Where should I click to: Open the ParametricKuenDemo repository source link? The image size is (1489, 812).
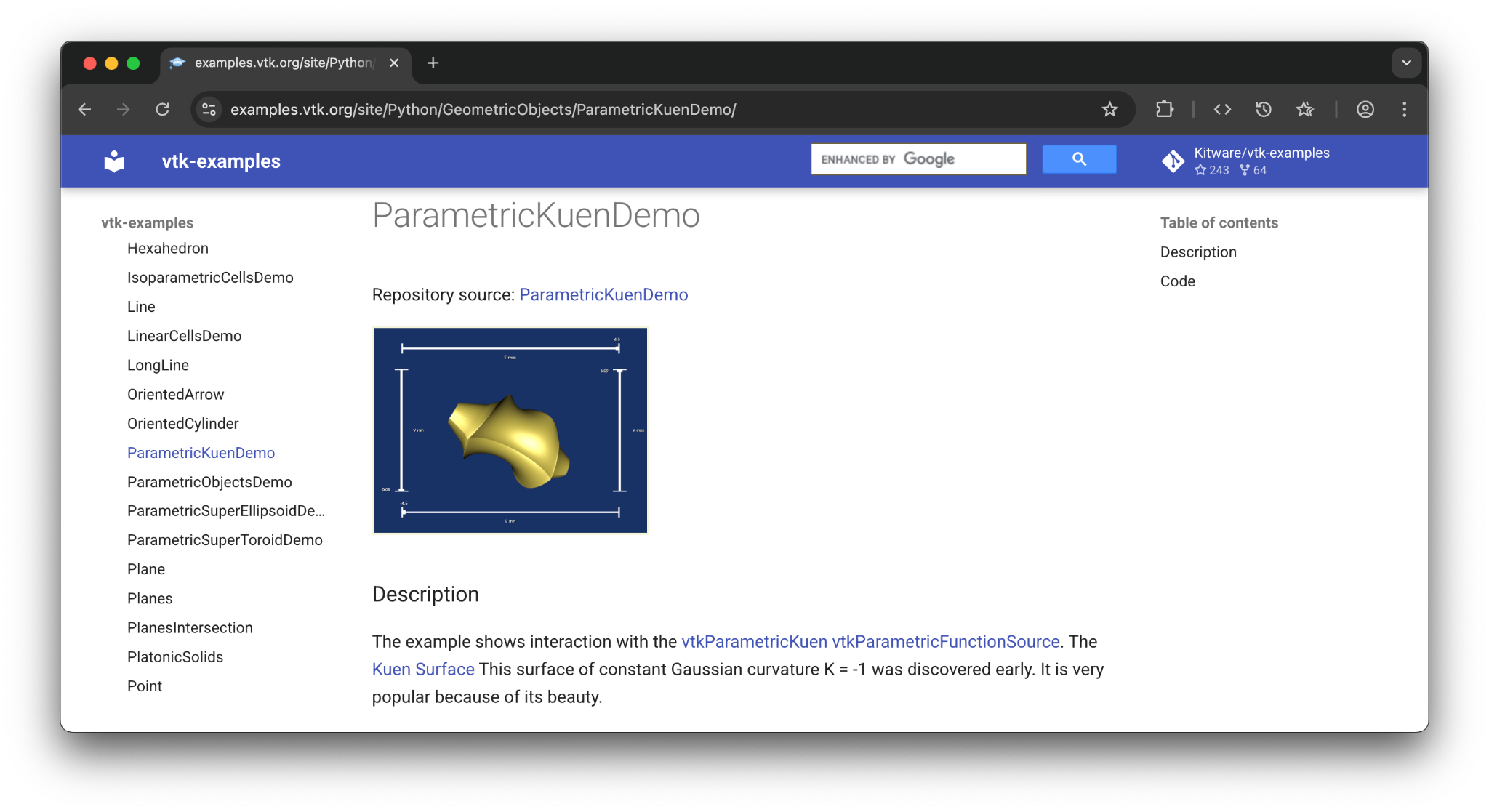coord(603,294)
